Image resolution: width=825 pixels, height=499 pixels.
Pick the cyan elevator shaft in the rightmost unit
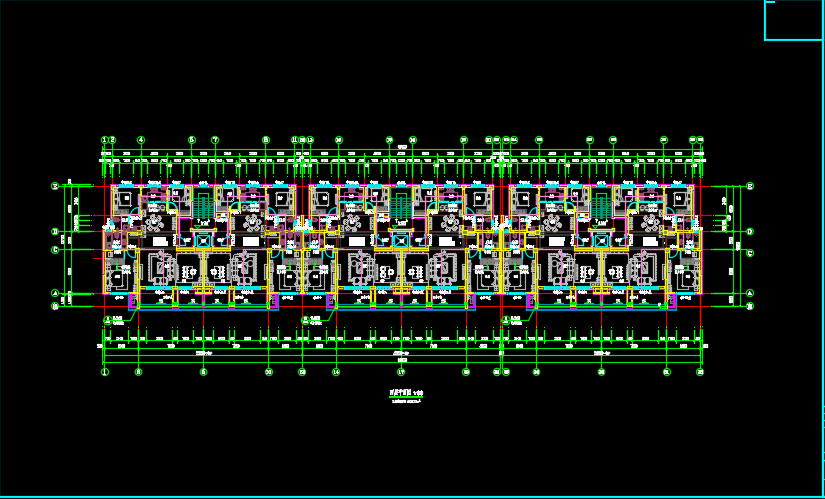tap(601, 240)
